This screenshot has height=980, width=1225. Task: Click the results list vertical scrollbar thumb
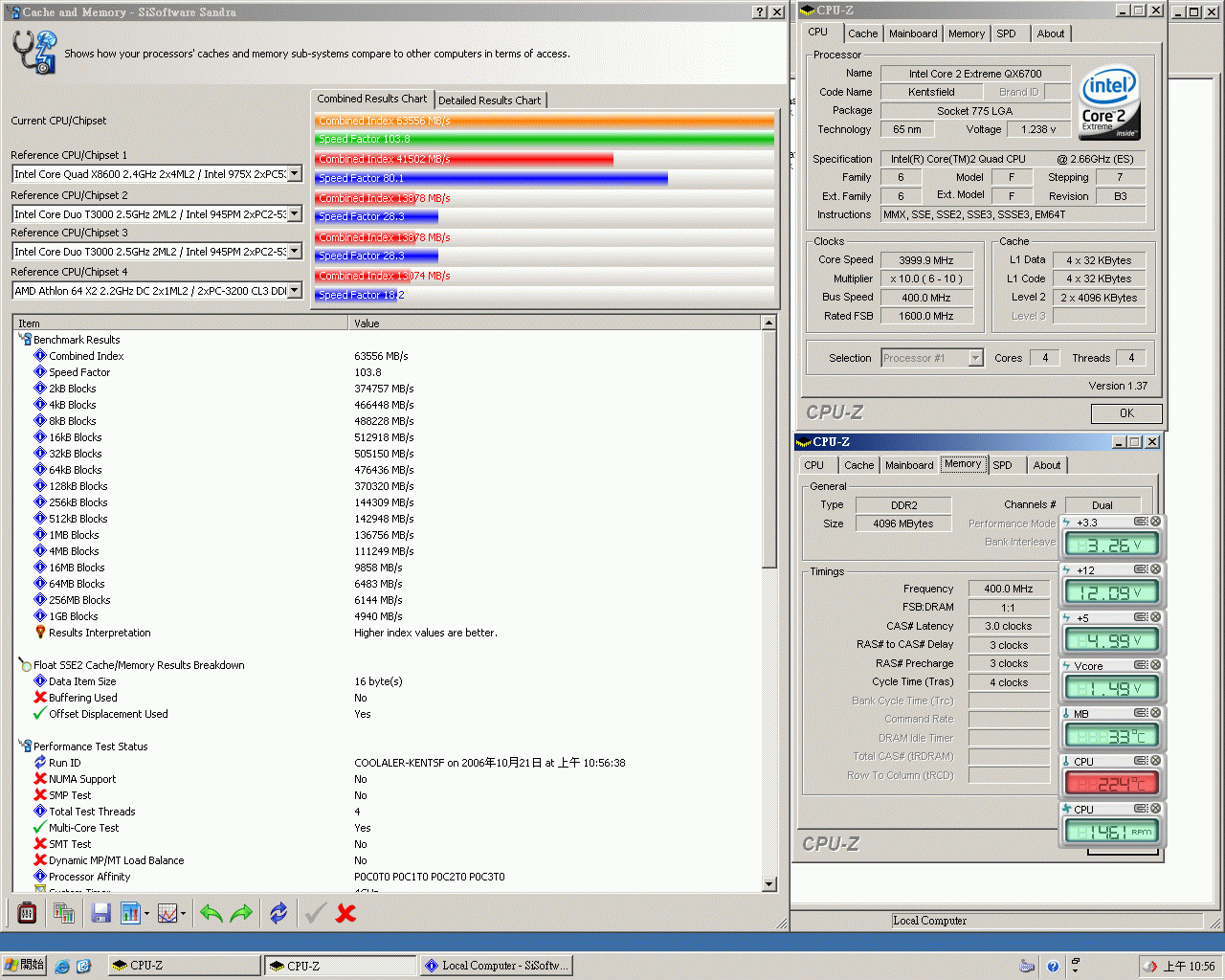pos(768,449)
